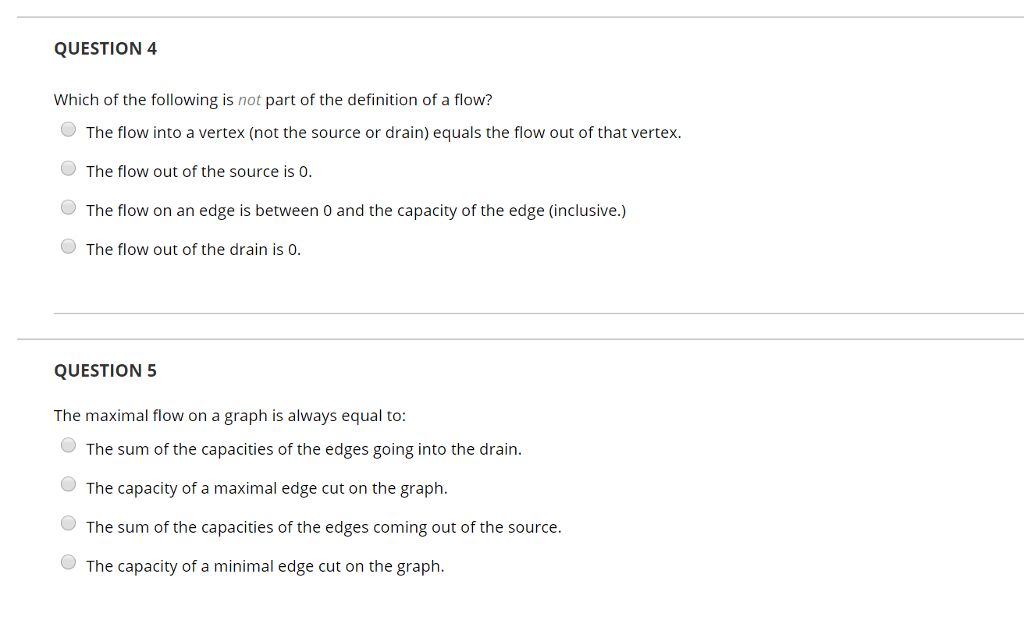
Task: Select the first answer option in Question 4
Action: tap(68, 128)
